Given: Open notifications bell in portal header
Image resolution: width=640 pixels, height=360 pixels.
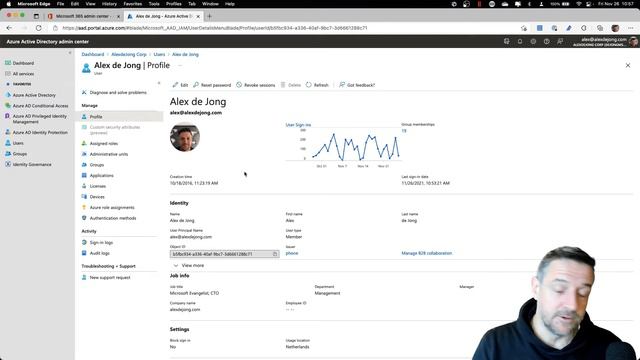Looking at the screenshot, I should coord(520,42).
